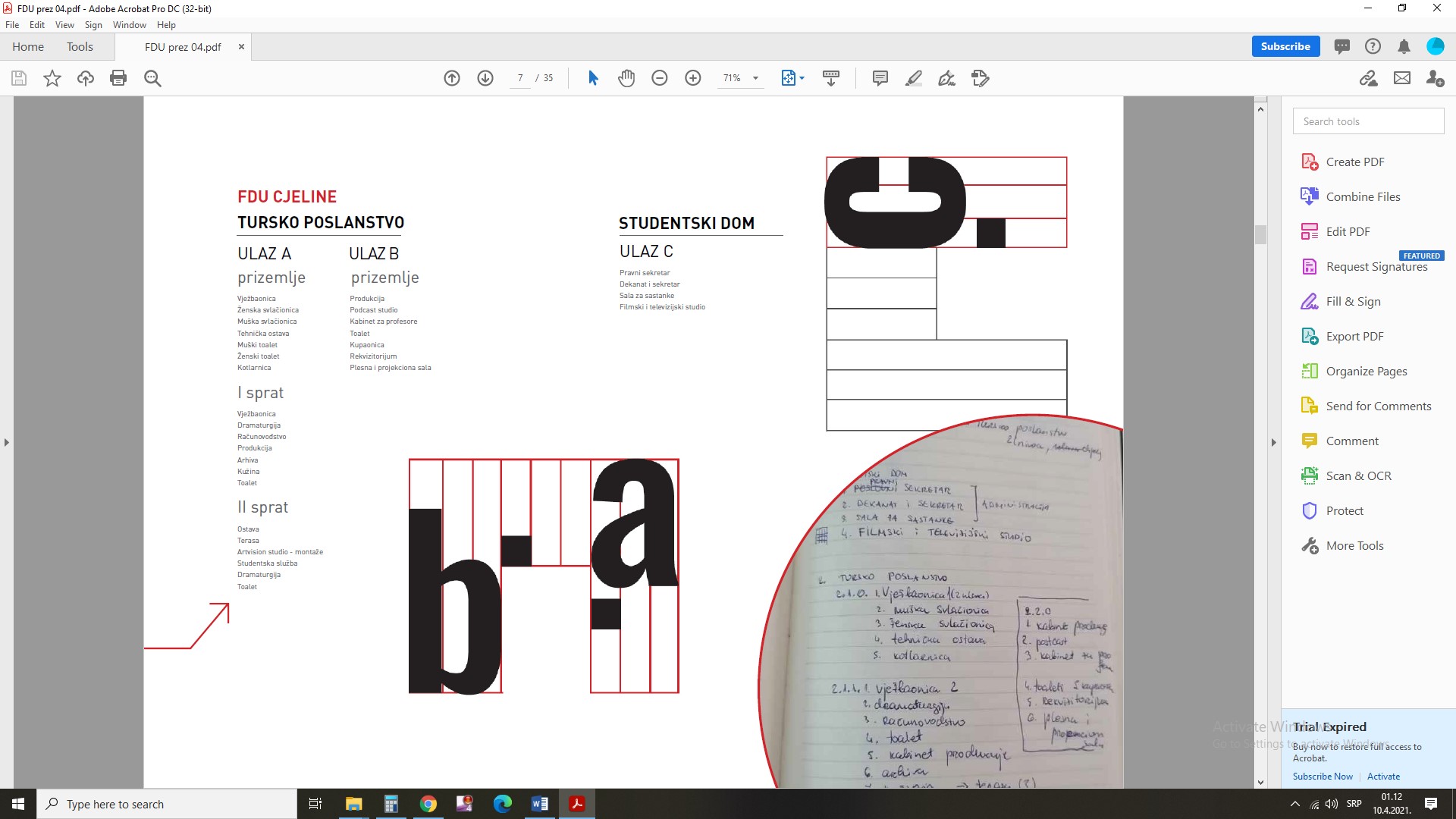Image resolution: width=1456 pixels, height=819 pixels.
Task: Open Microsoft Word from the taskbar
Action: tap(540, 804)
